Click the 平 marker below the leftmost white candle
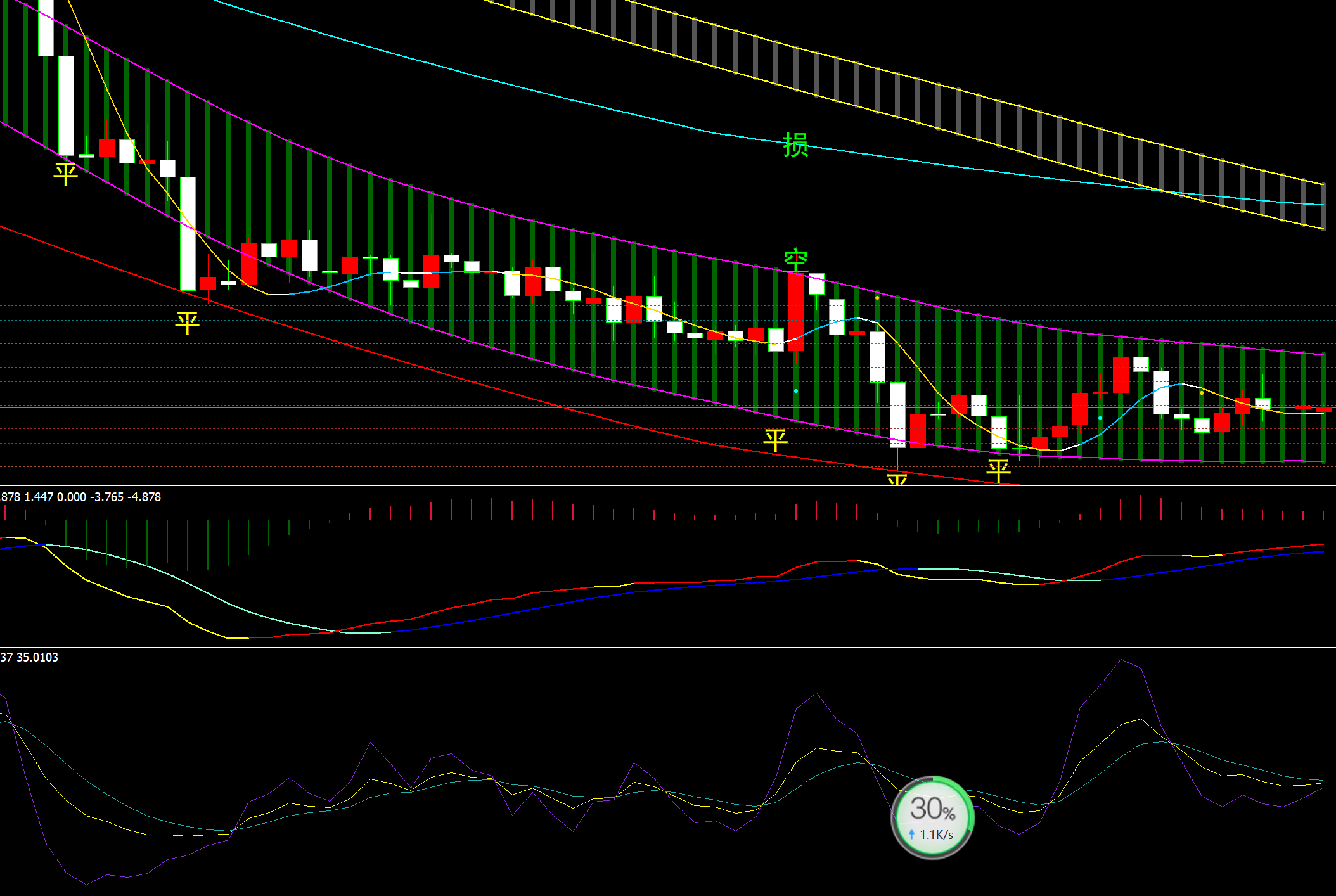 point(65,174)
